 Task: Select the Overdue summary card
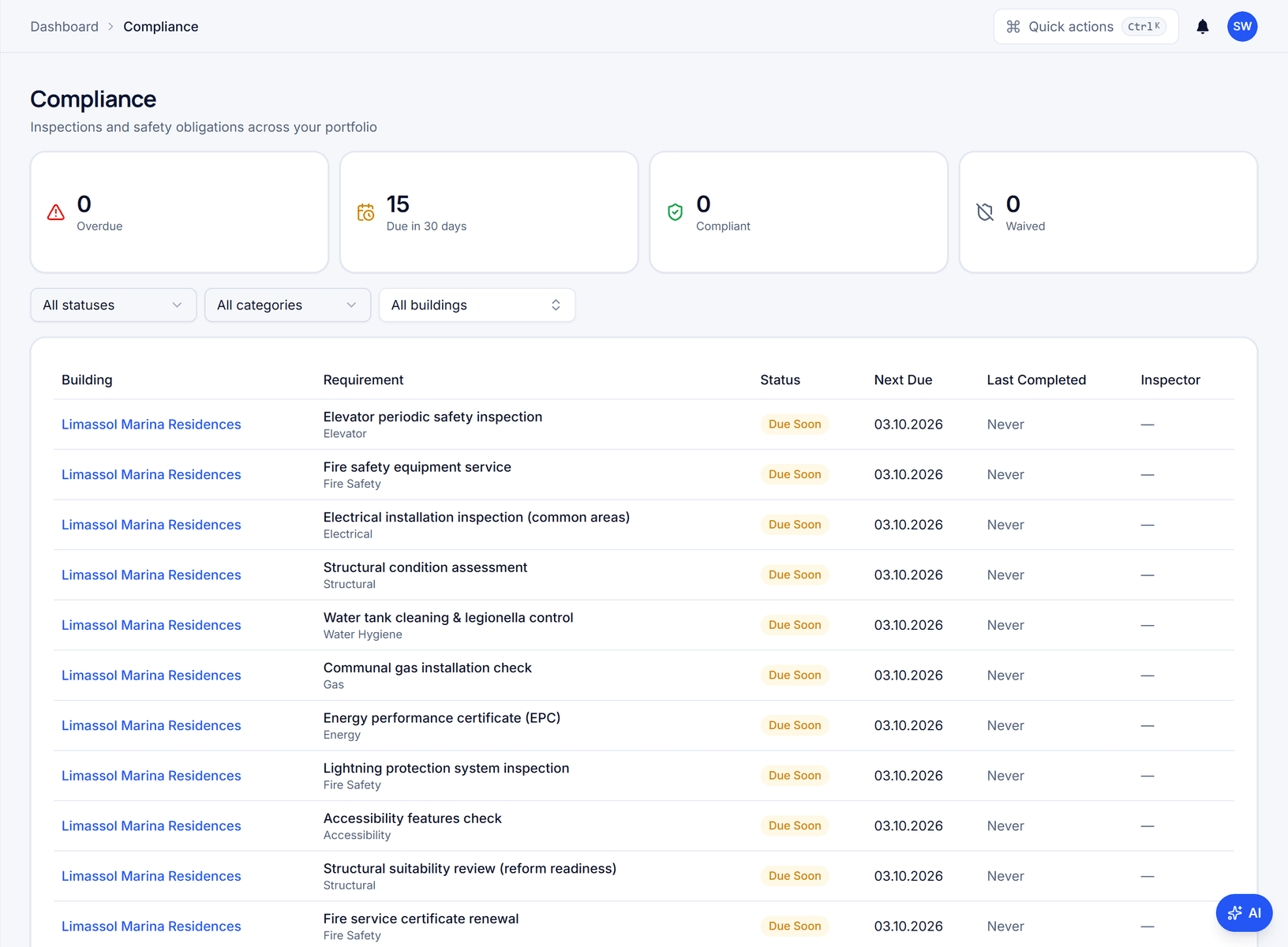tap(179, 212)
